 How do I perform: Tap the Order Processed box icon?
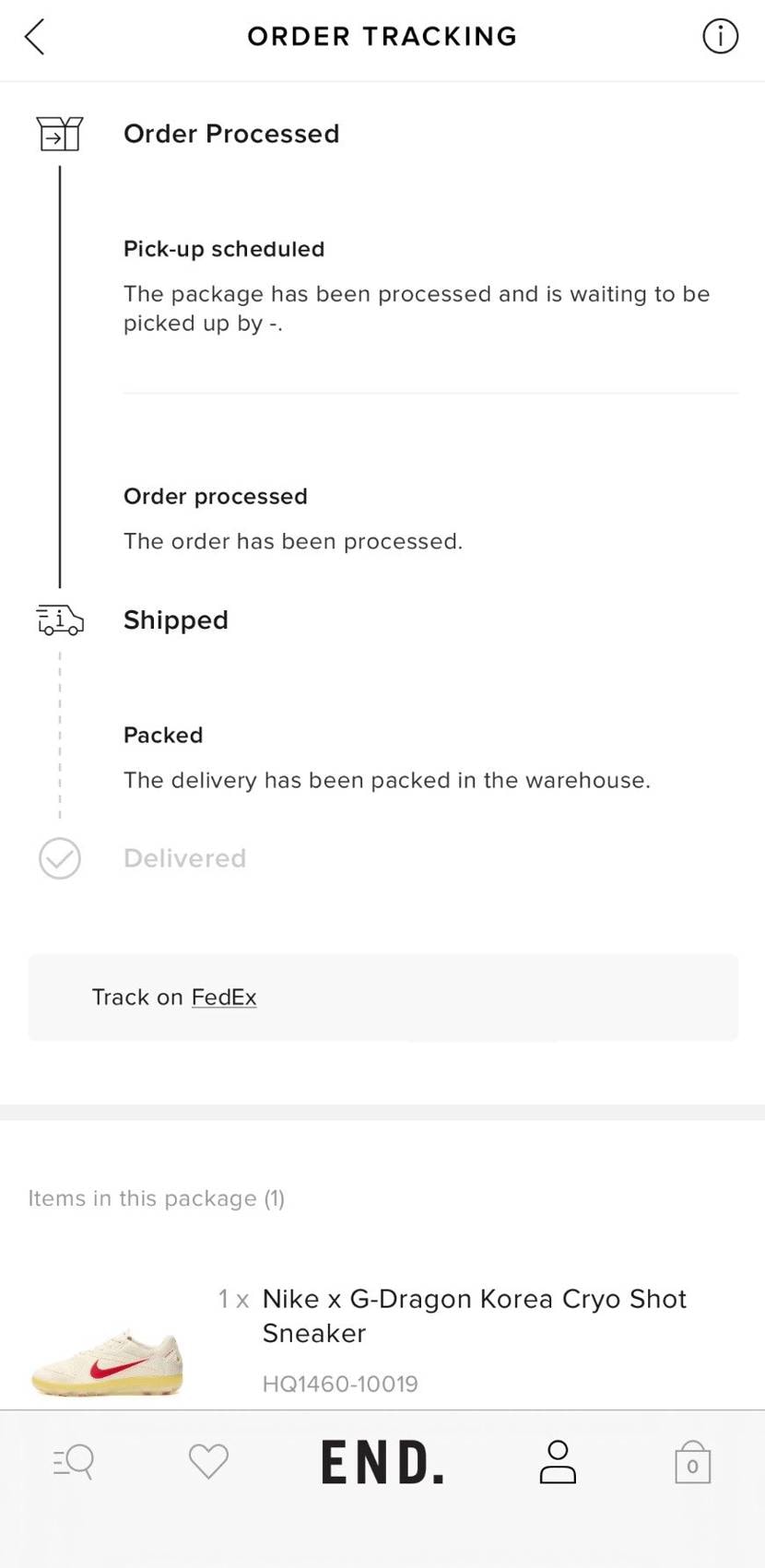click(x=60, y=135)
